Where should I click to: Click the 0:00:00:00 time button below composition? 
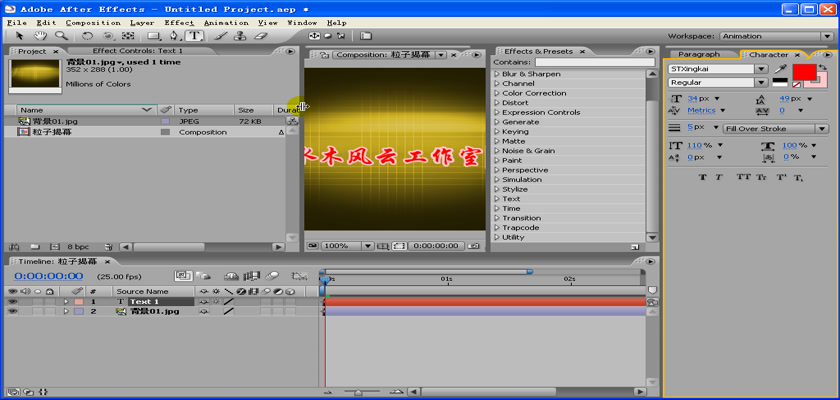click(436, 246)
